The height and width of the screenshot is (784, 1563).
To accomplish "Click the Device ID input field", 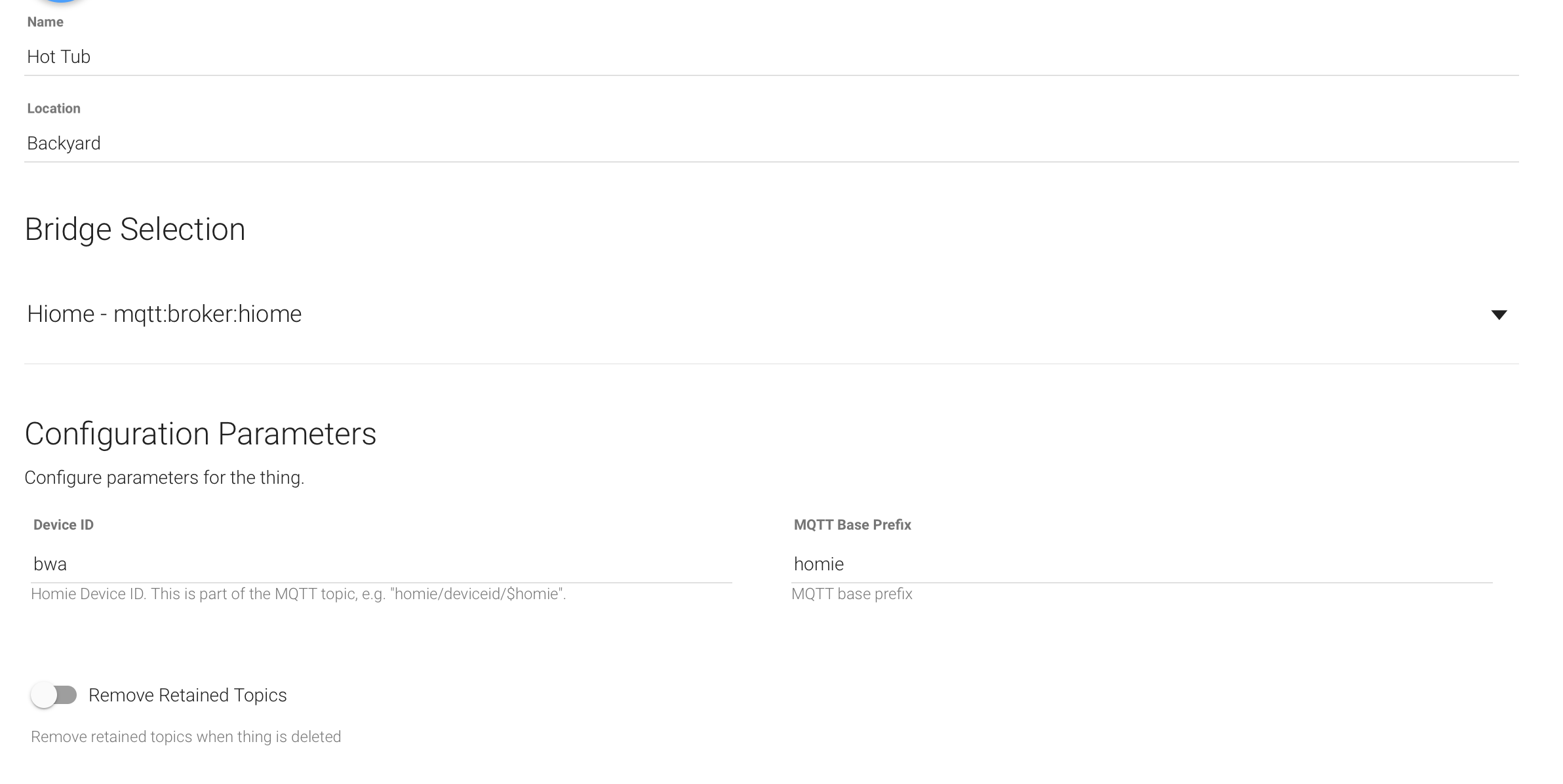I will (x=382, y=563).
